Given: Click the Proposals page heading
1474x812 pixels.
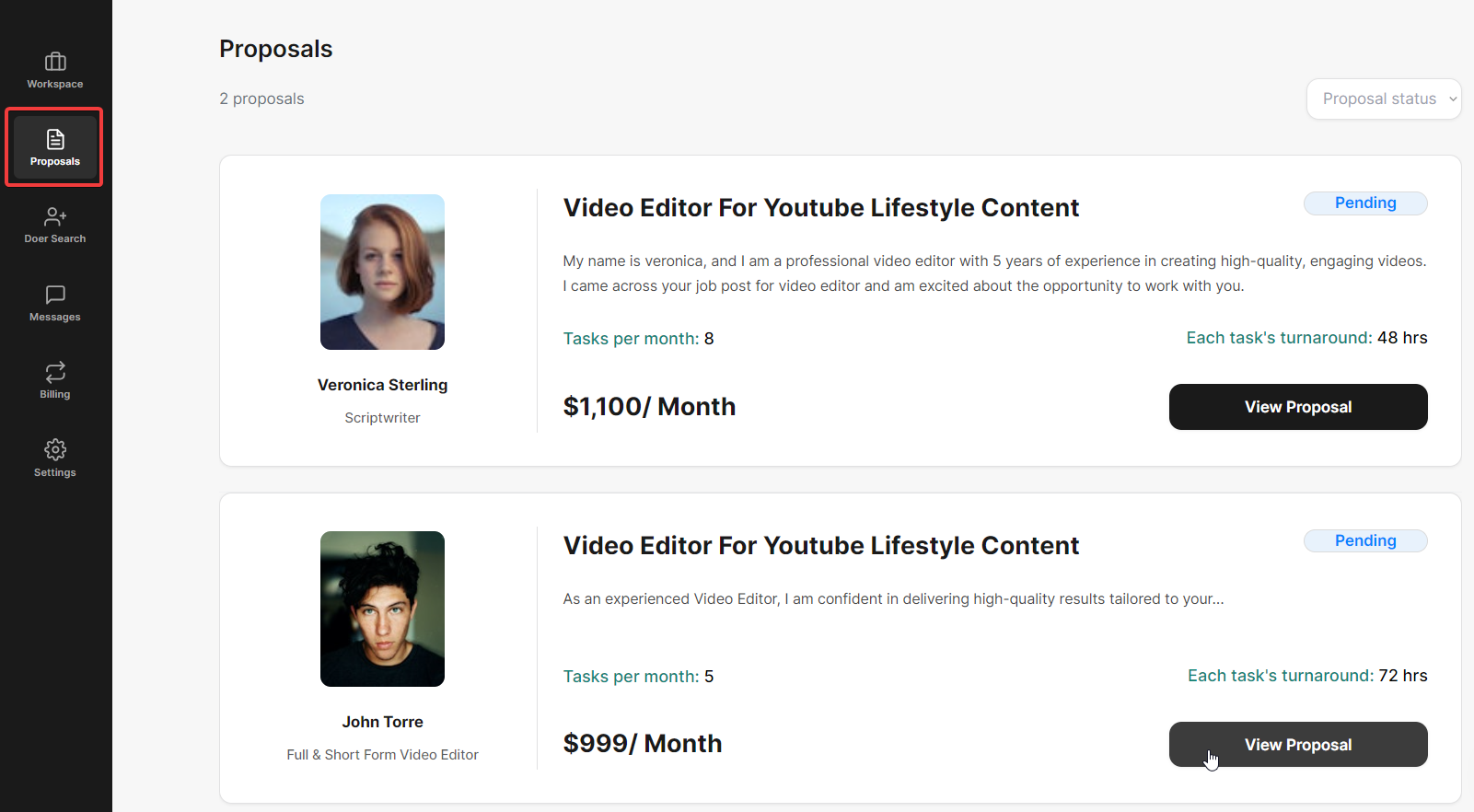Looking at the screenshot, I should pos(275,49).
